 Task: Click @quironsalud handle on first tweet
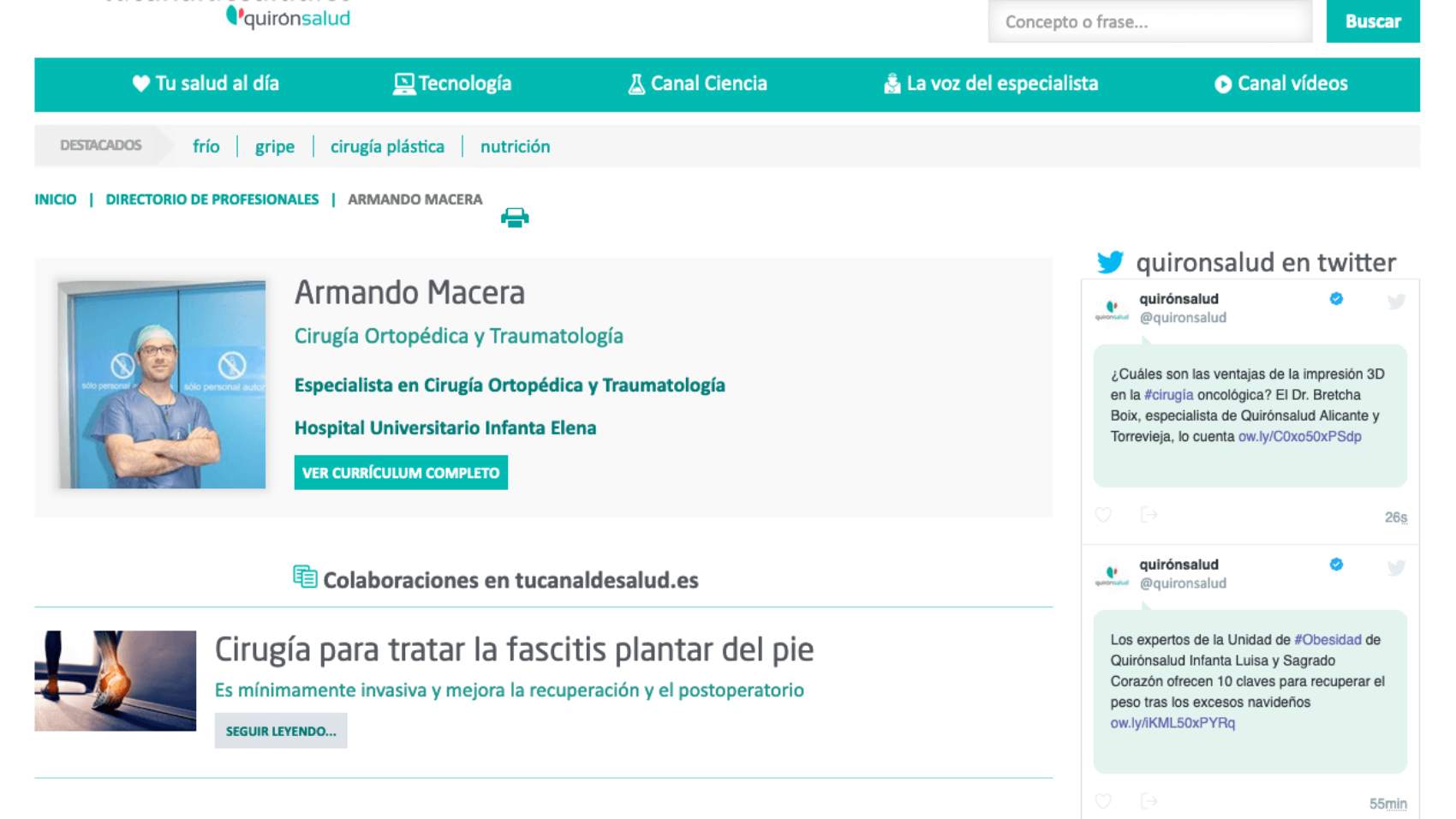point(1183,318)
